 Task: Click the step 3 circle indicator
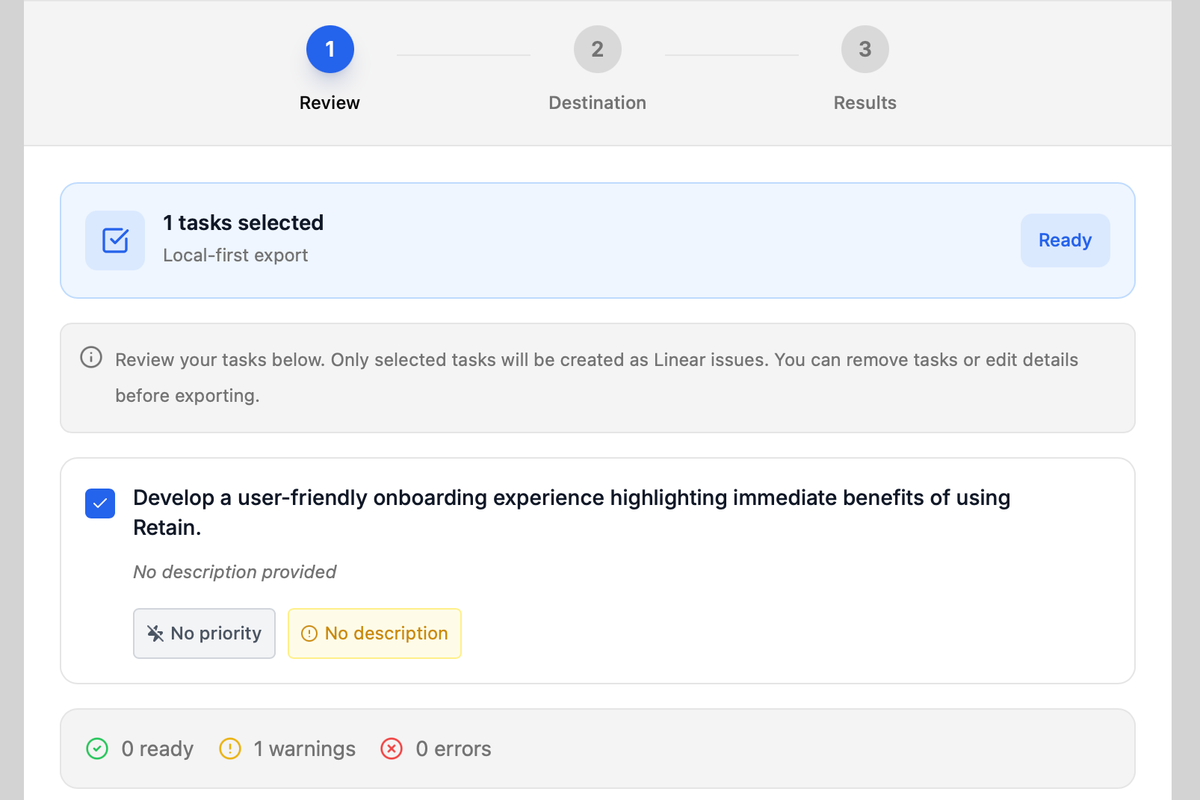[x=865, y=49]
